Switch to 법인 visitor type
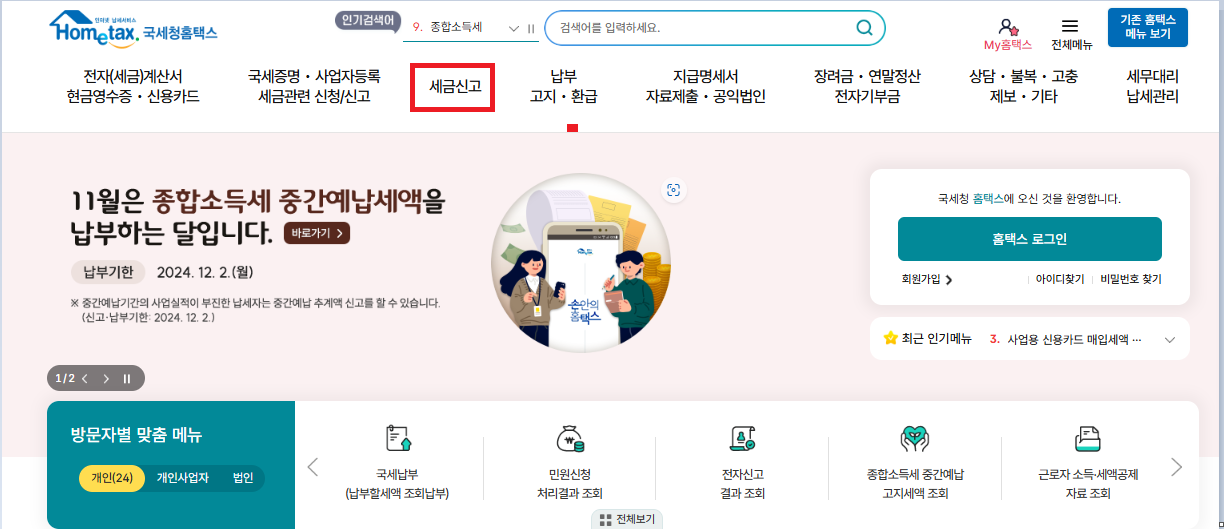Screen dimensions: 1224x529 pos(243,478)
